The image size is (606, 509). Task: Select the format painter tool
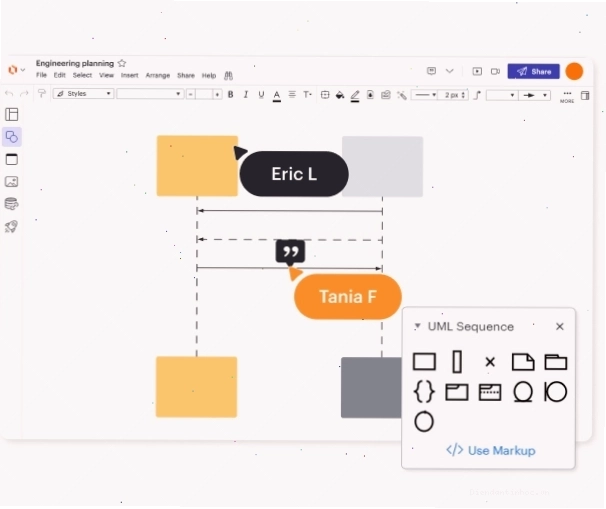pos(41,93)
